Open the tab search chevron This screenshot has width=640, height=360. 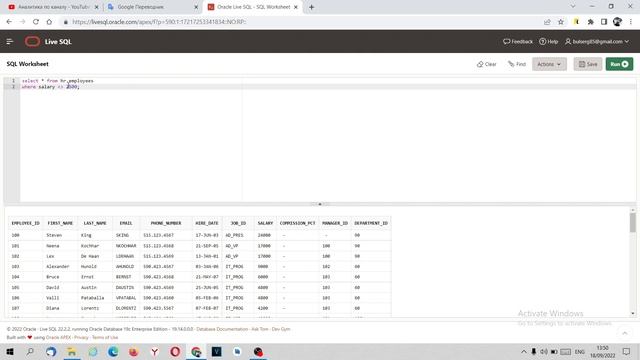[x=573, y=7]
